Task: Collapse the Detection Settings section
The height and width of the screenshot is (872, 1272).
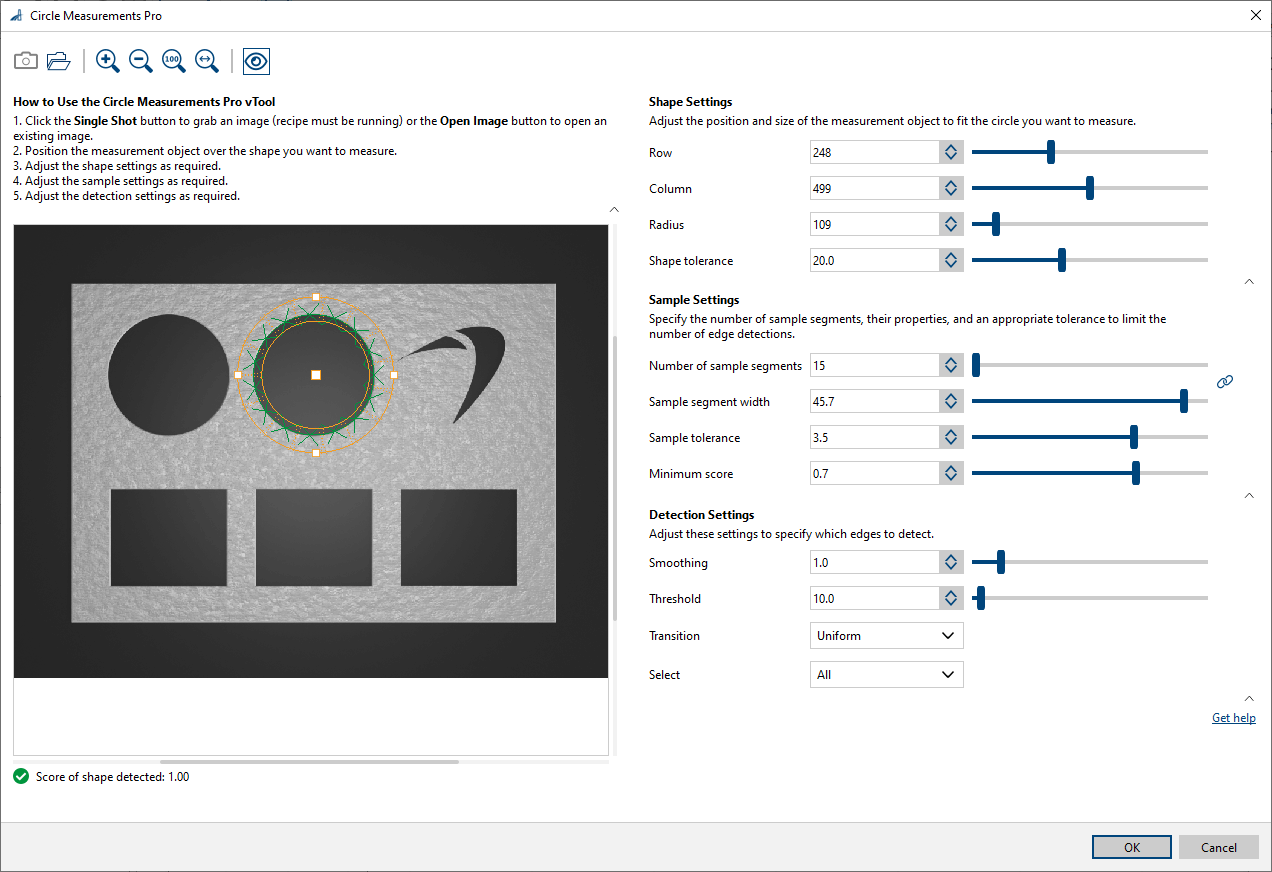Action: [1249, 698]
